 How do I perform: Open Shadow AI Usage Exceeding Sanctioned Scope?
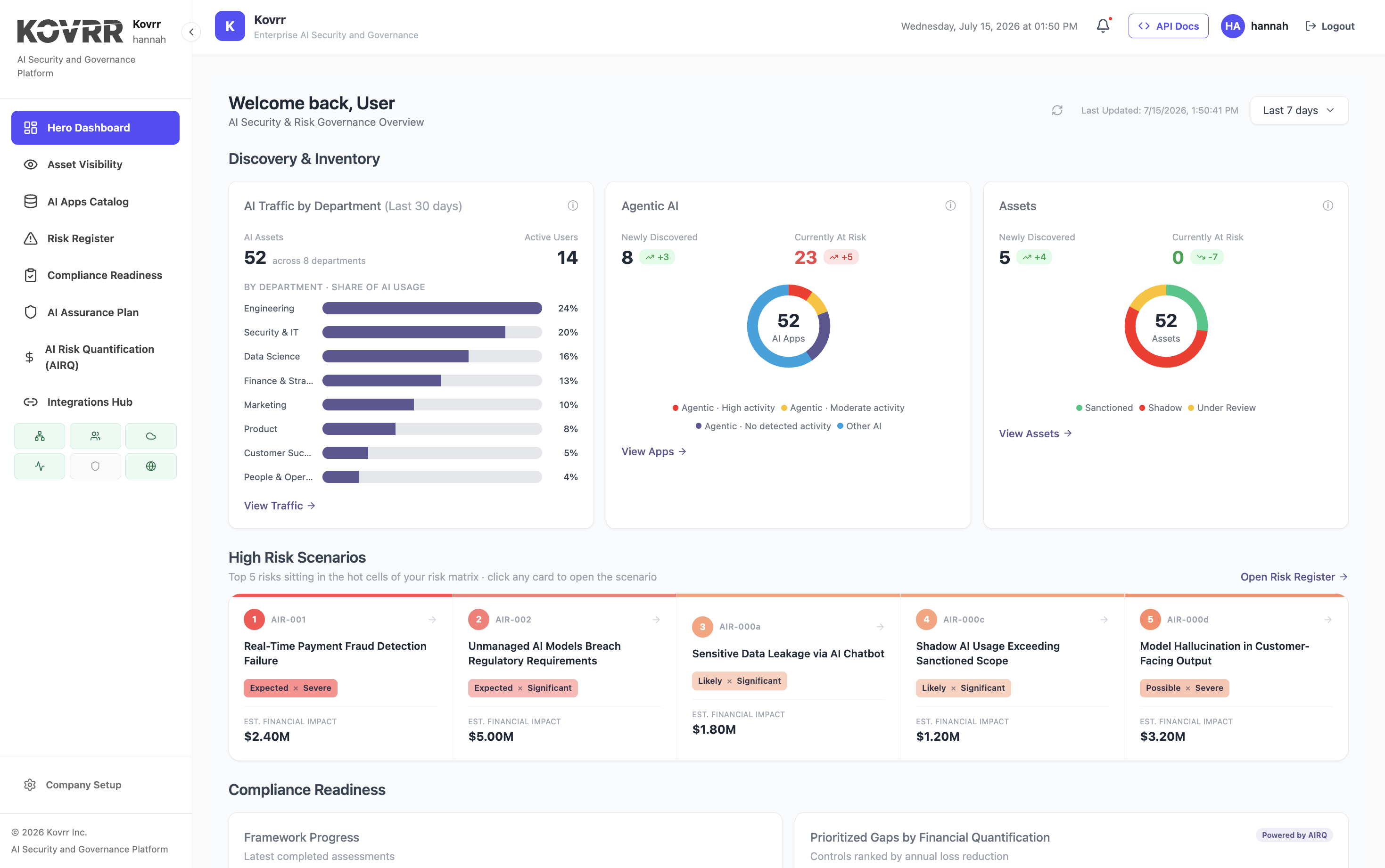pos(1012,678)
